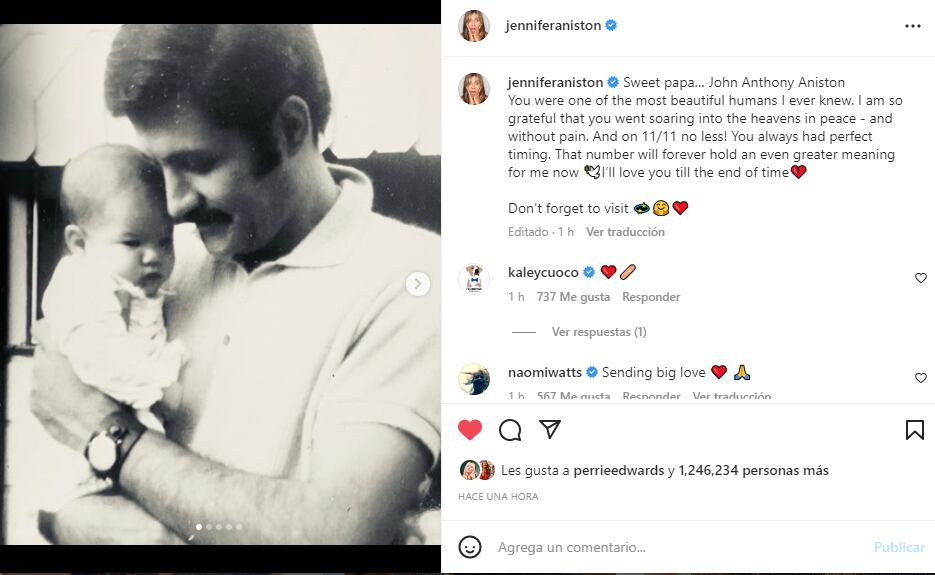935x575 pixels.
Task: Expand "Ver respuestas (1)" replies
Action: pos(599,332)
